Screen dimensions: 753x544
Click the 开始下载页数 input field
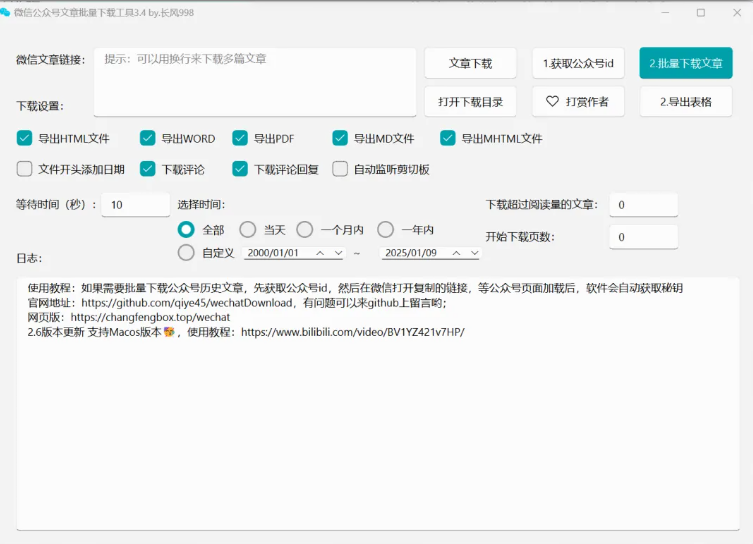[644, 237]
